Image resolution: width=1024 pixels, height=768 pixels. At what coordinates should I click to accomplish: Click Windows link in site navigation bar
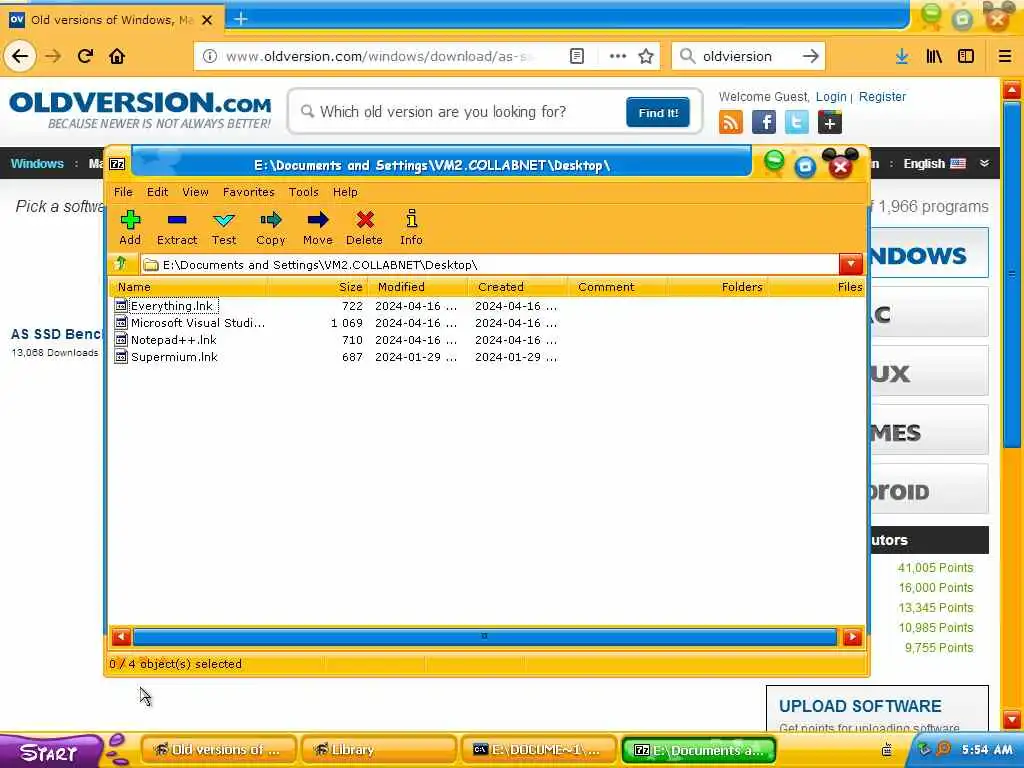pos(37,163)
